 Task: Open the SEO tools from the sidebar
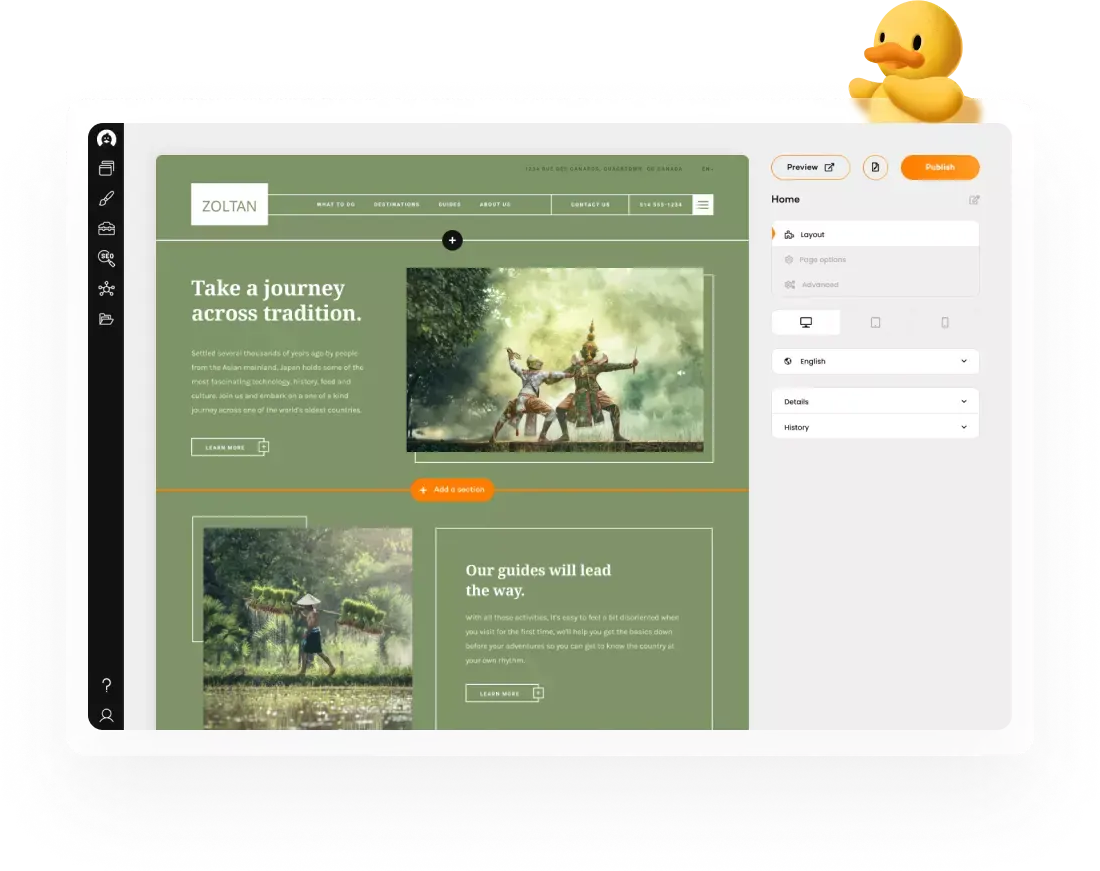point(106,258)
